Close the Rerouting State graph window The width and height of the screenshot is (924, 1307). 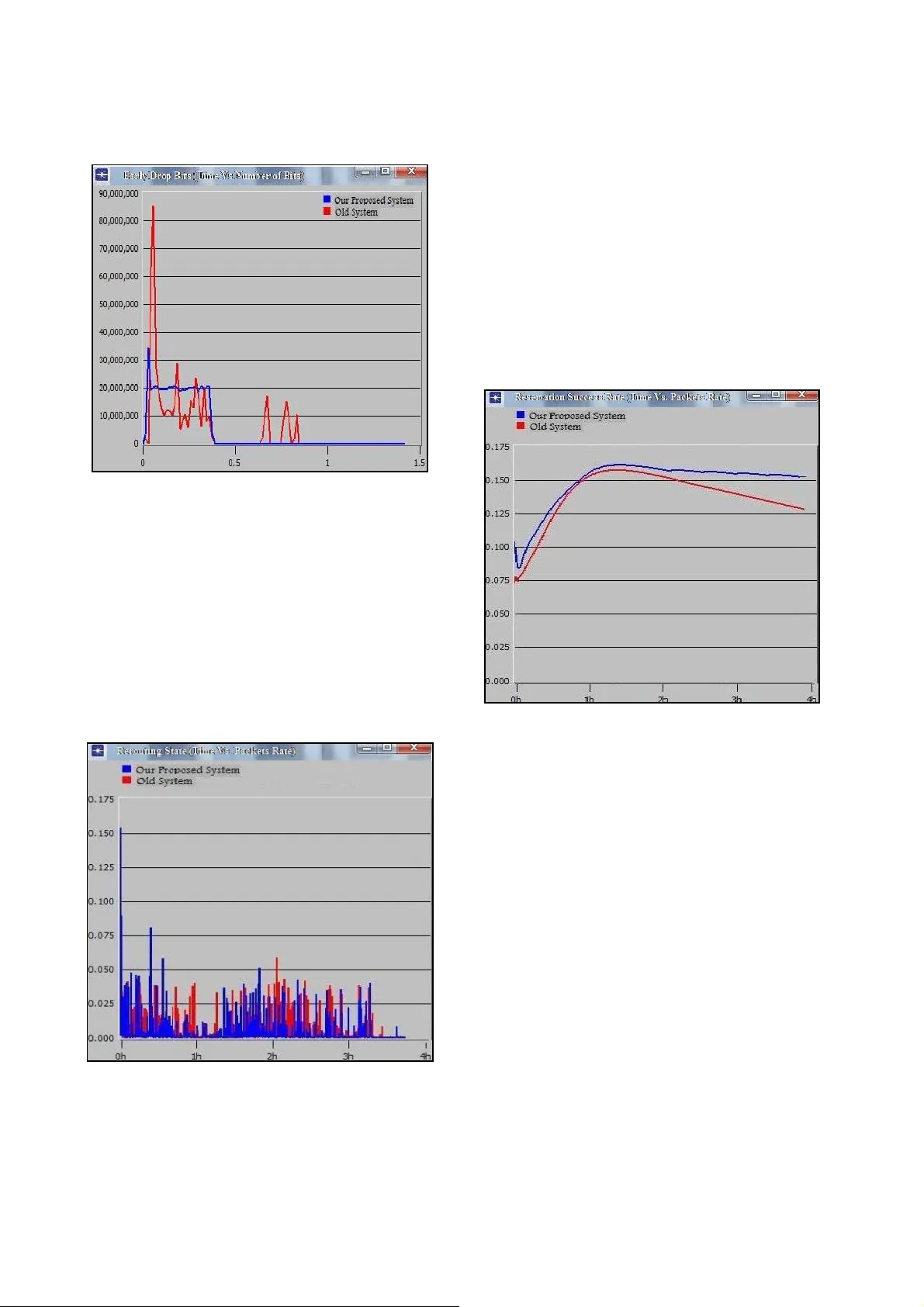point(414,748)
